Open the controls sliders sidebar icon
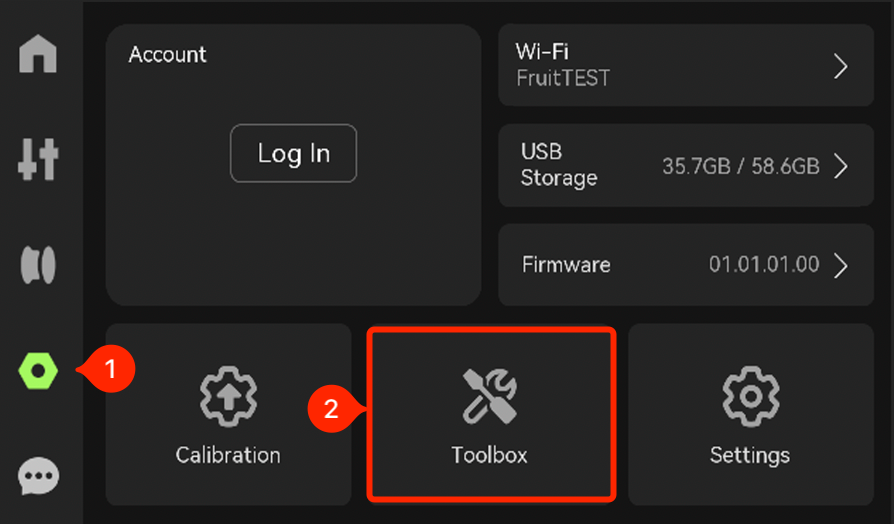 pos(38,159)
